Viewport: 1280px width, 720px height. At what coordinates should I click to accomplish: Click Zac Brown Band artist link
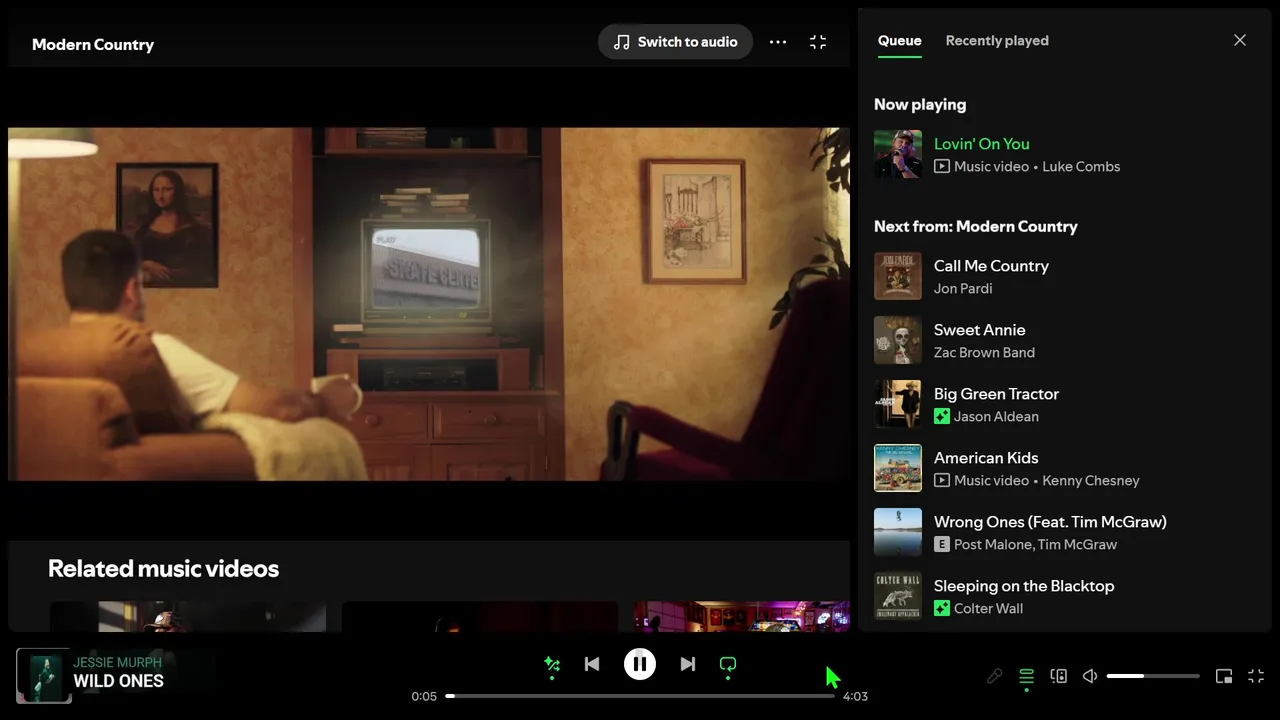point(984,353)
